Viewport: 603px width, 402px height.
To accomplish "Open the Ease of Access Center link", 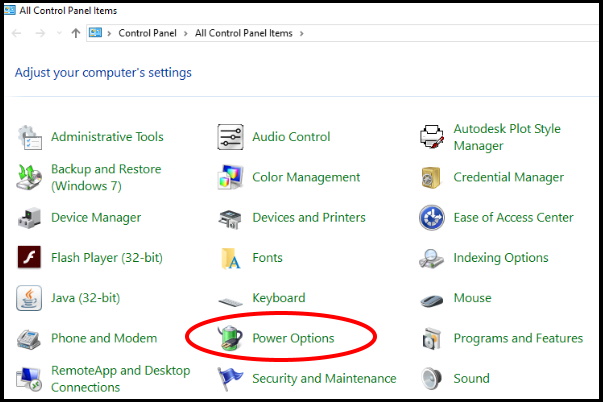I will pyautogui.click(x=513, y=218).
